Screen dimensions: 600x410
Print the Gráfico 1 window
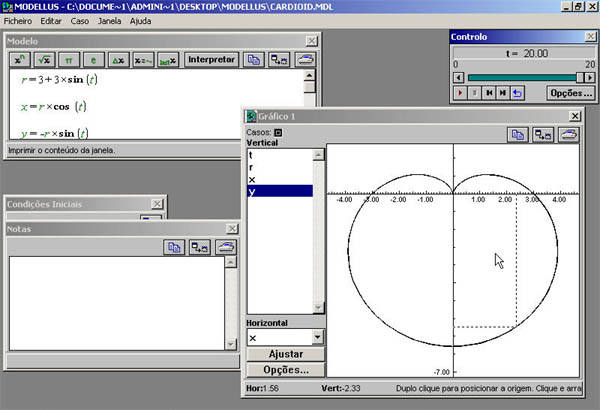(569, 135)
